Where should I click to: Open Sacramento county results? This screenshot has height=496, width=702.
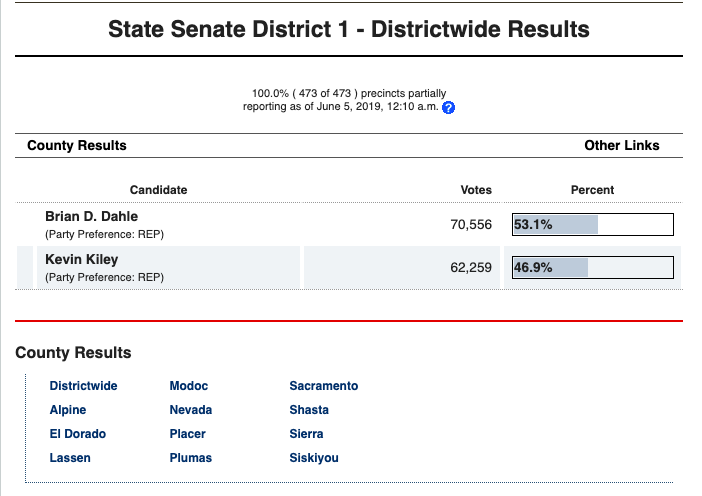323,386
